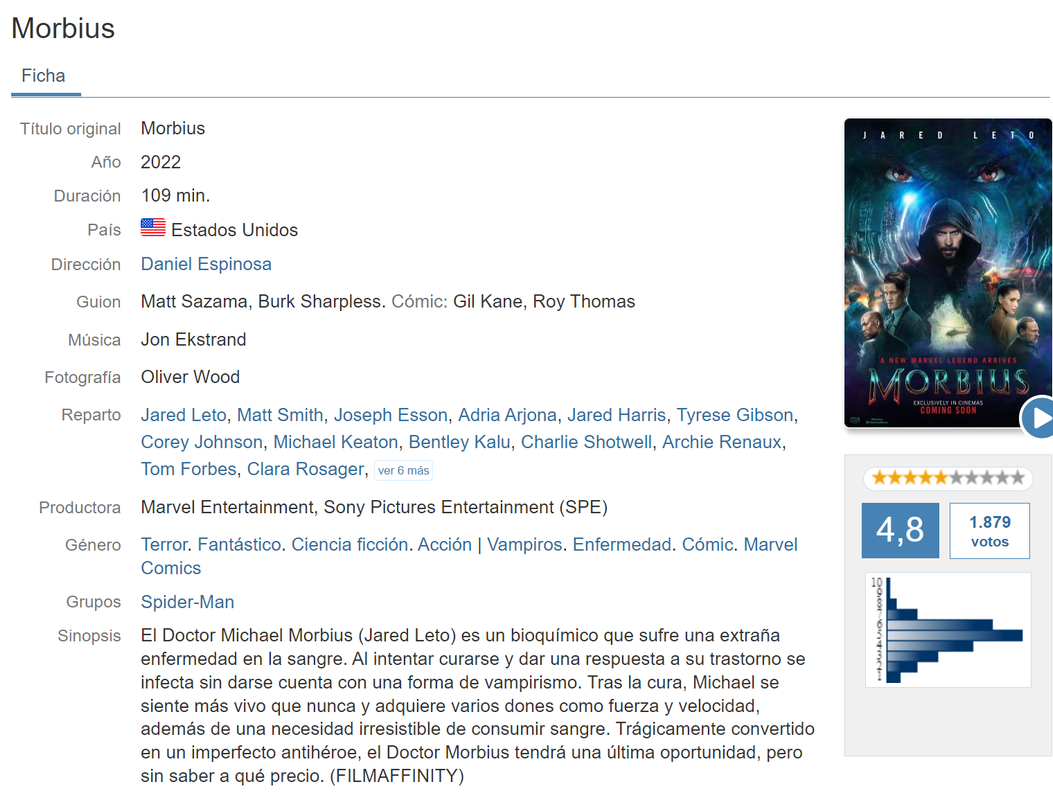
Task: Select the Ficha tab
Action: 44,76
